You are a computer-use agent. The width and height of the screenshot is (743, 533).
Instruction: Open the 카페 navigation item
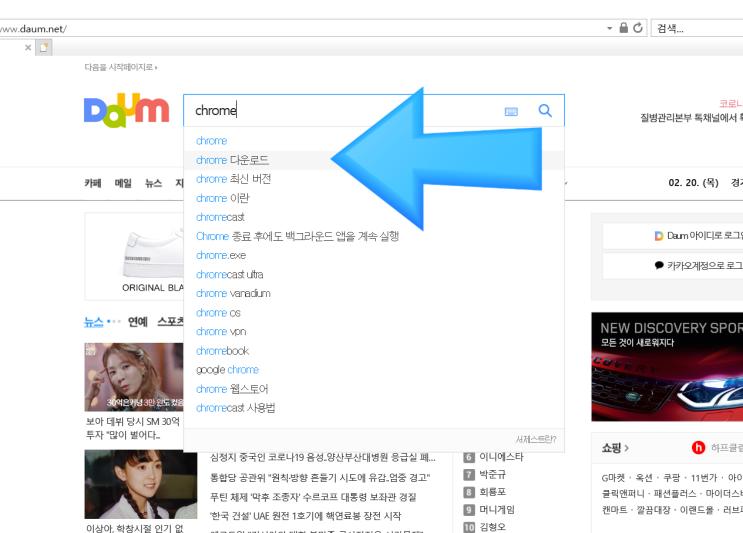[93, 183]
